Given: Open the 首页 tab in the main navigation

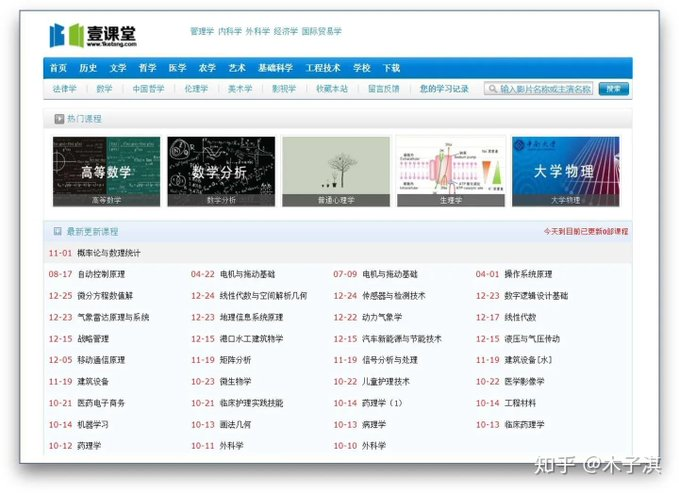Looking at the screenshot, I should pos(58,68).
